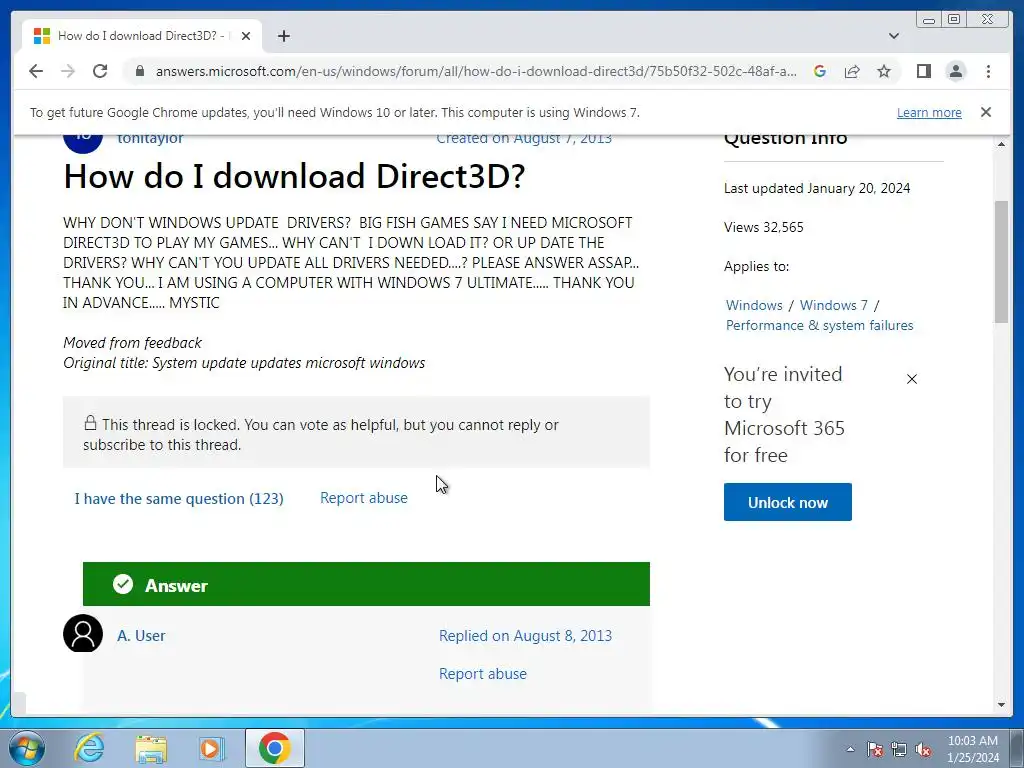Reload the page with the refresh icon
This screenshot has width=1024, height=768.
coord(100,71)
